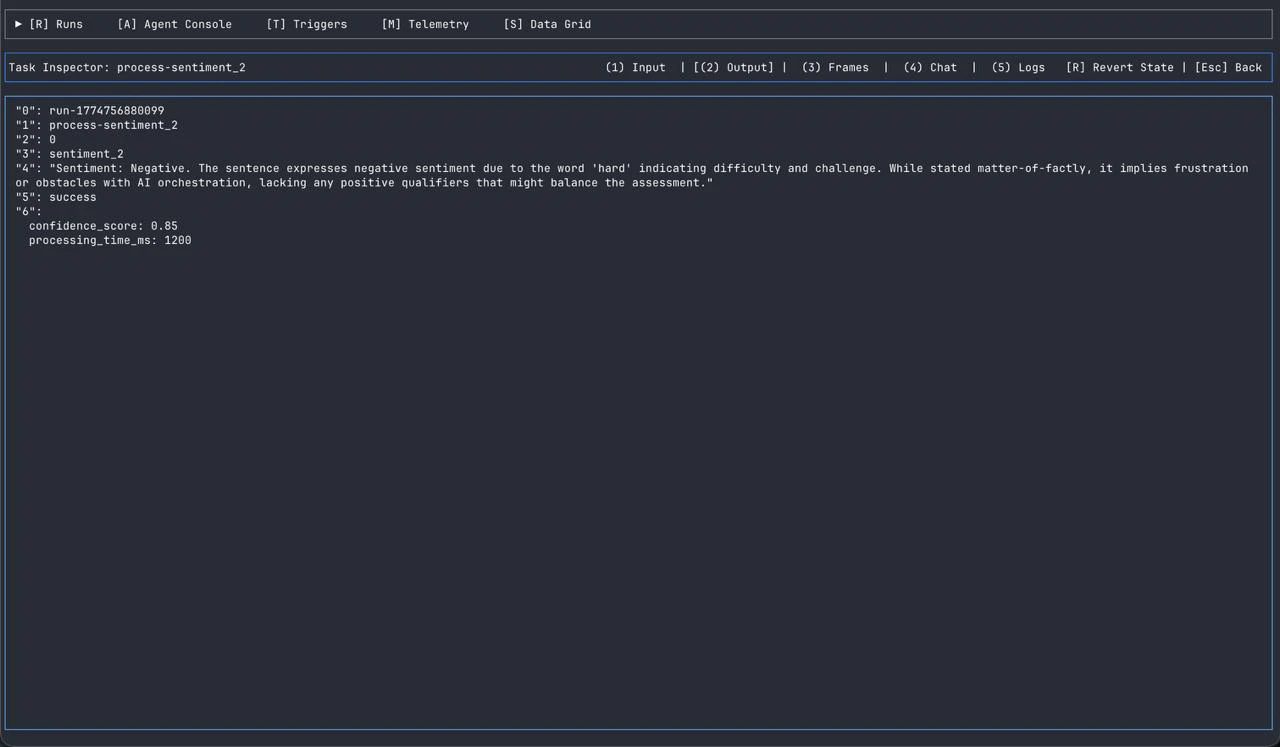This screenshot has height=747, width=1280.
Task: Open the Logs tab
Action: click(1018, 67)
